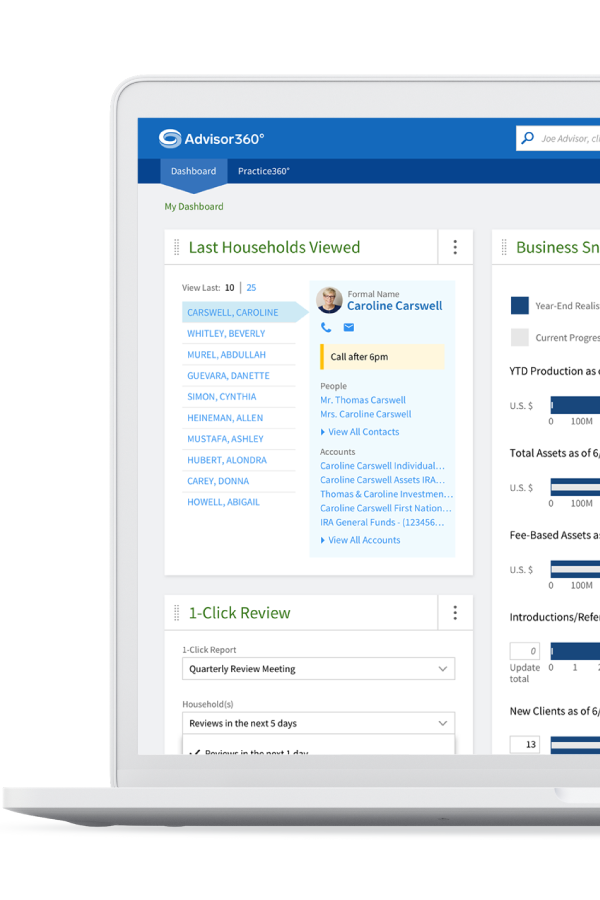600x900 pixels.
Task: Click the My Dashboard breadcrumb
Action: point(194,207)
